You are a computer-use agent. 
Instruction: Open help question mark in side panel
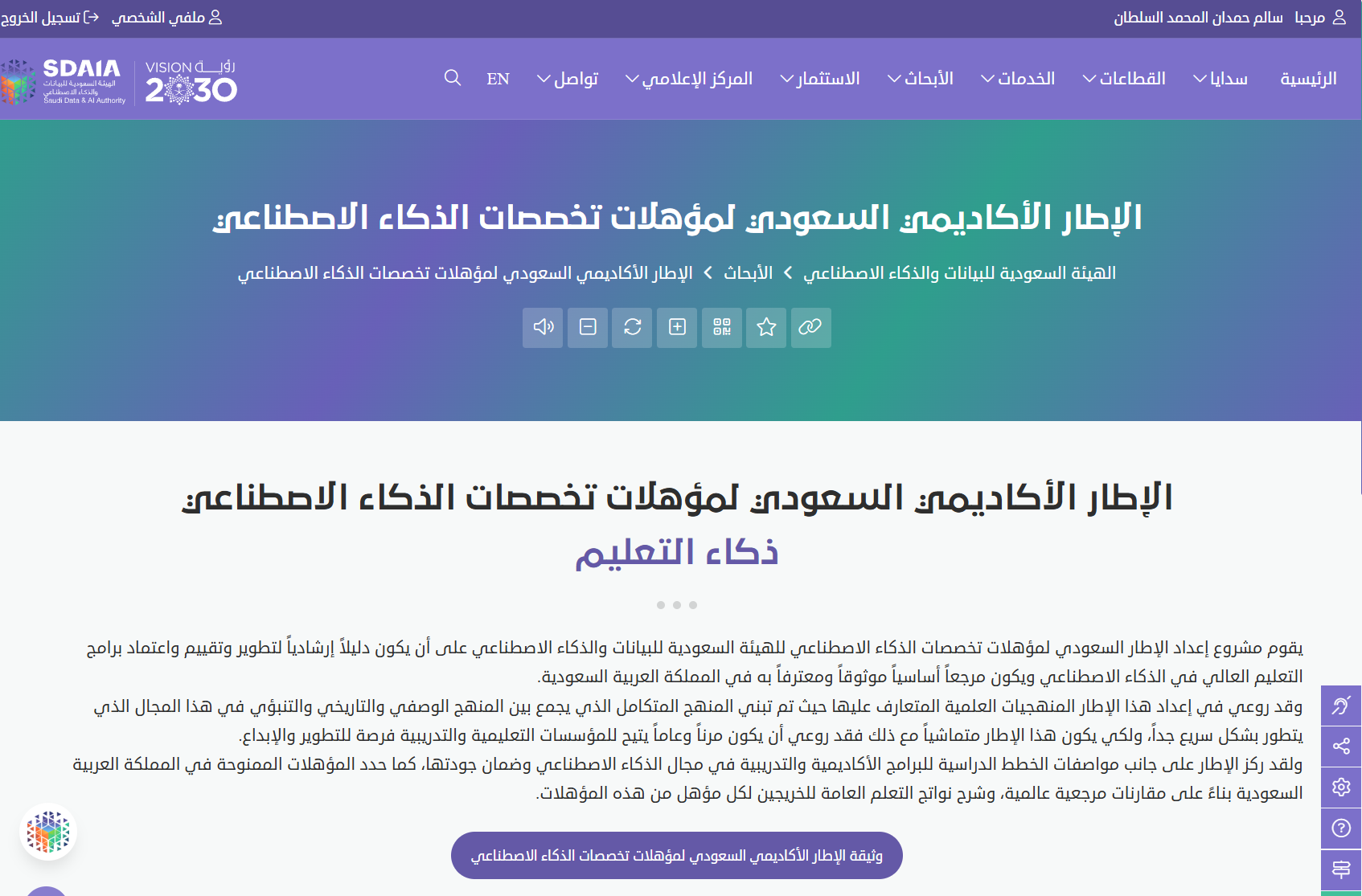coord(1340,828)
